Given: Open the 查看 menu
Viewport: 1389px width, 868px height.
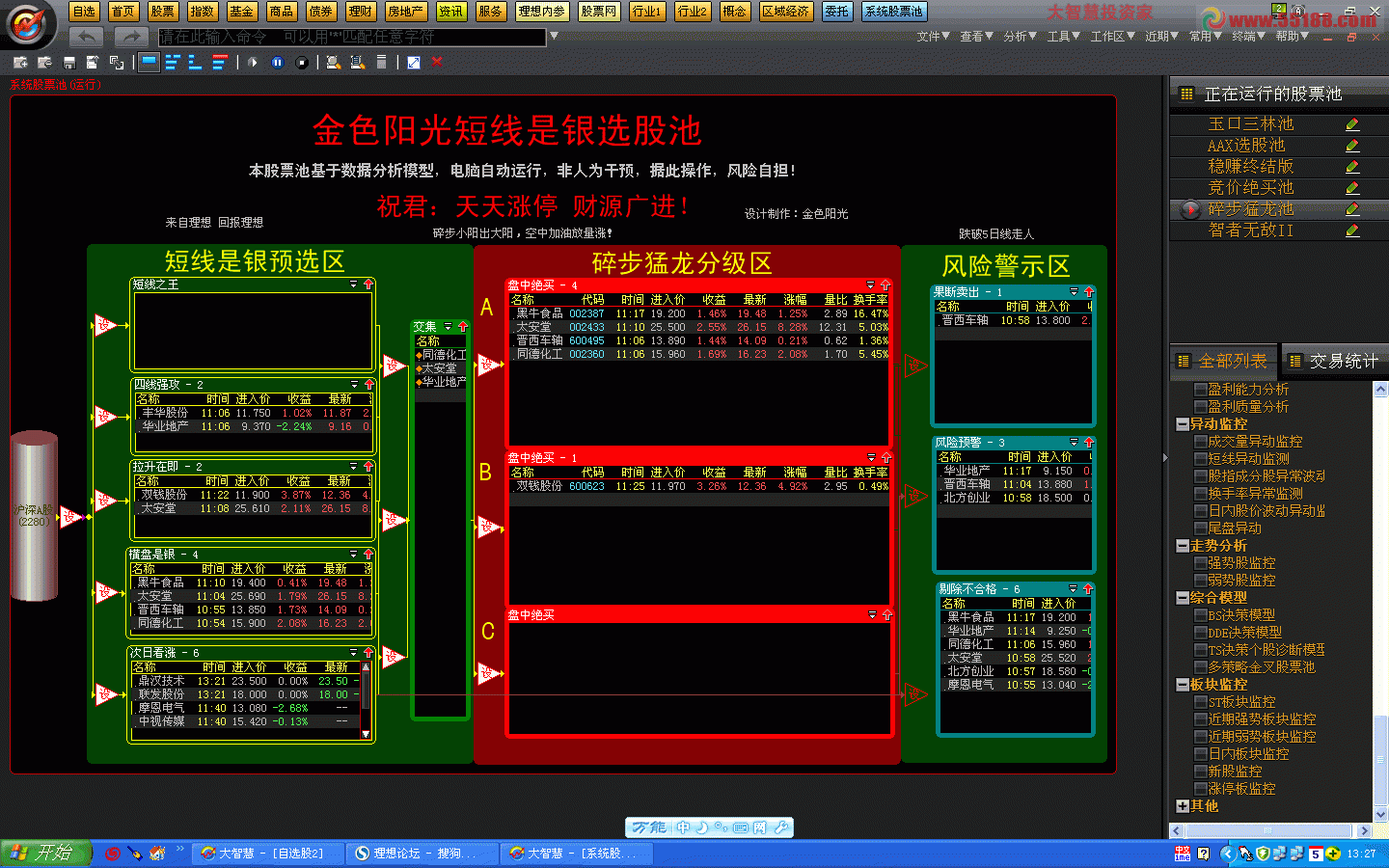Looking at the screenshot, I should tap(976, 37).
